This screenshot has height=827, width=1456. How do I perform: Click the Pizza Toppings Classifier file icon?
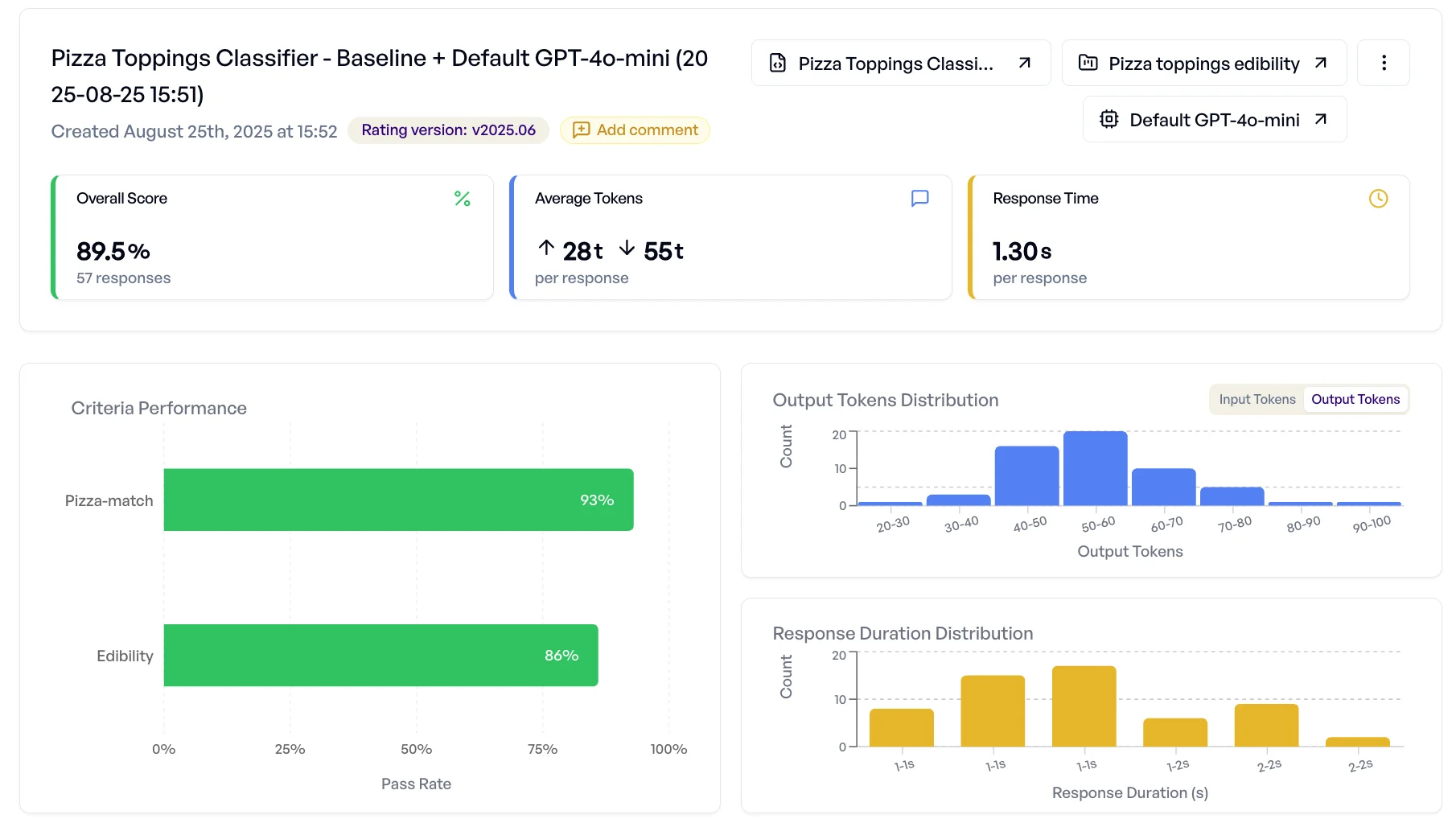pyautogui.click(x=777, y=63)
